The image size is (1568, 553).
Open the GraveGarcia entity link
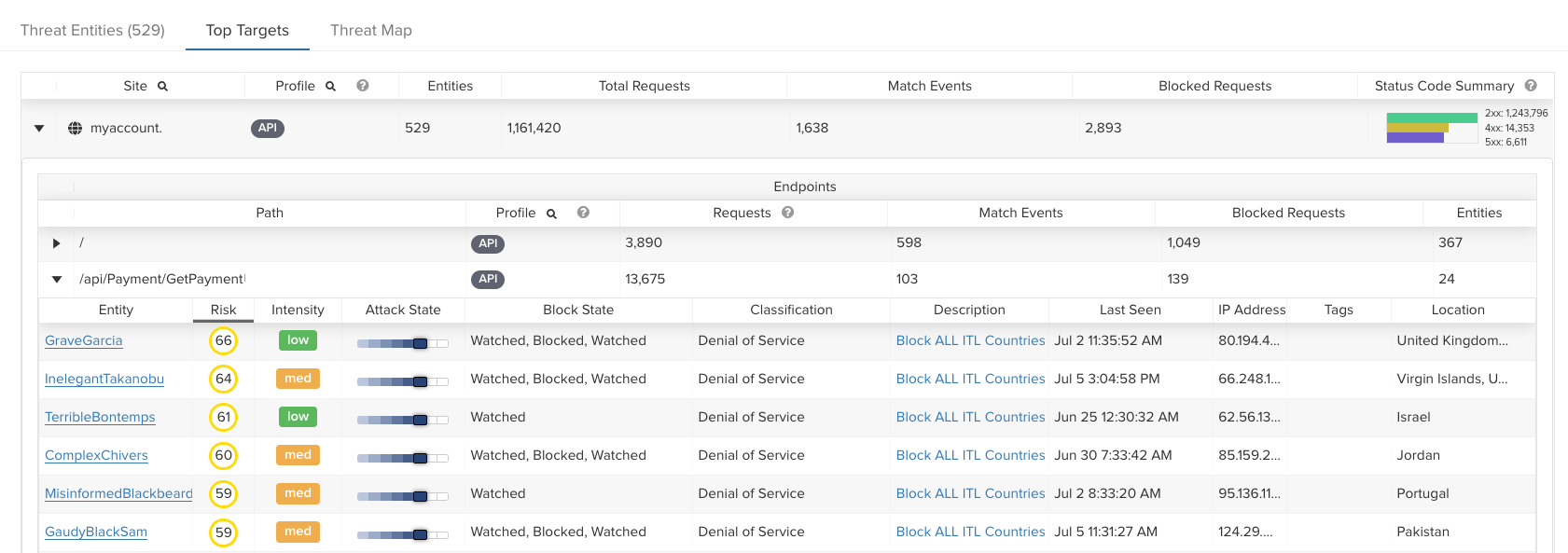tap(84, 341)
